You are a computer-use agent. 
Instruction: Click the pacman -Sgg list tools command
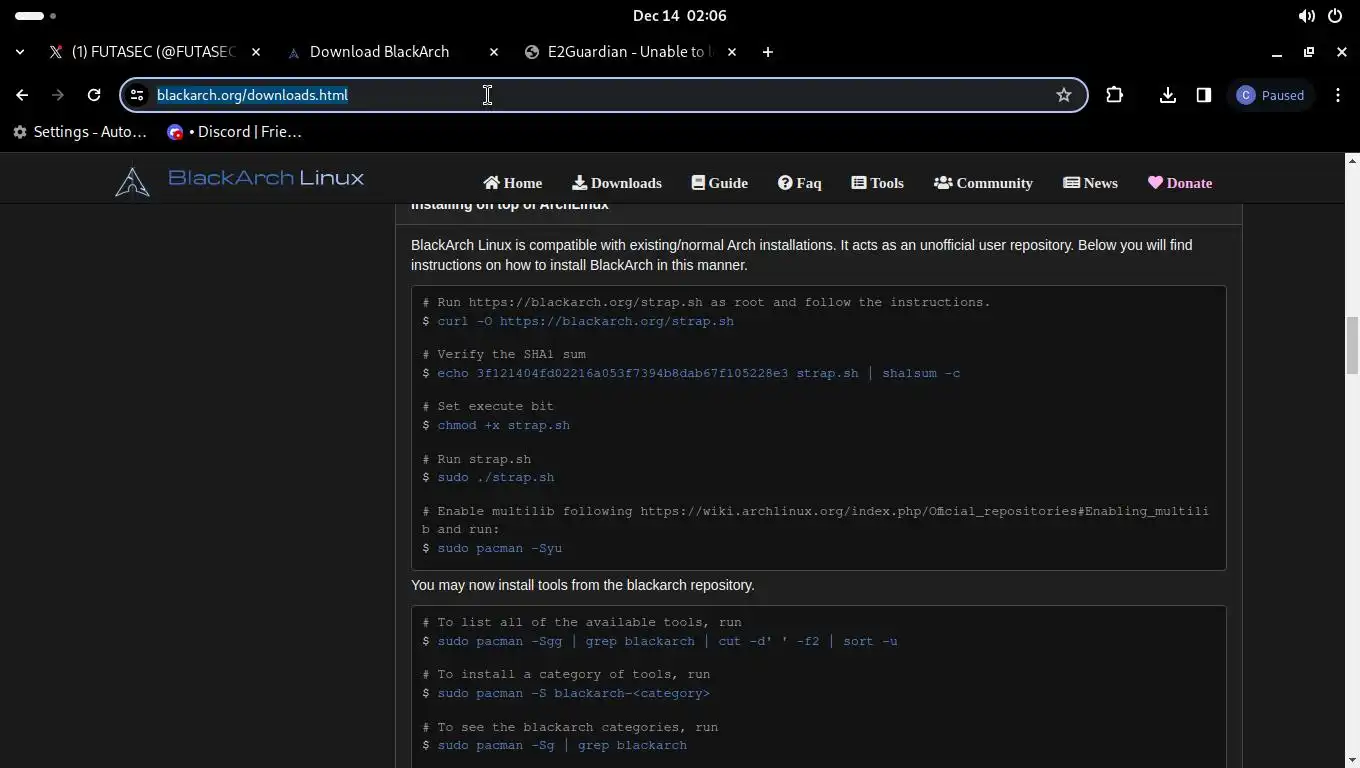point(667,641)
